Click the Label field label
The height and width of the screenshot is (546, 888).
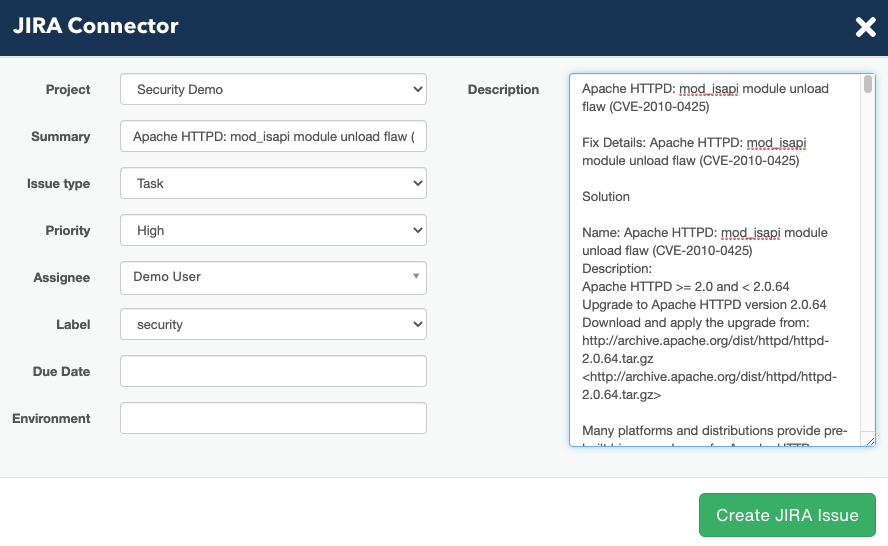(73, 325)
